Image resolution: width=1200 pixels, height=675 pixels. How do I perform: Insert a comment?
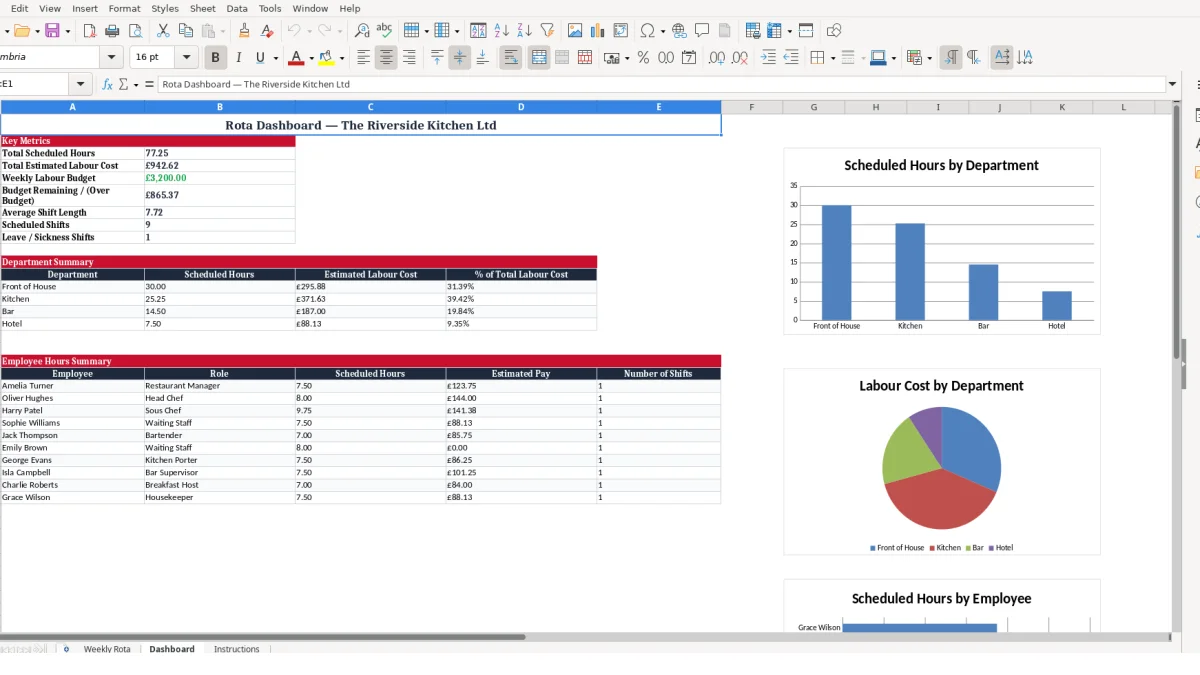coord(702,31)
